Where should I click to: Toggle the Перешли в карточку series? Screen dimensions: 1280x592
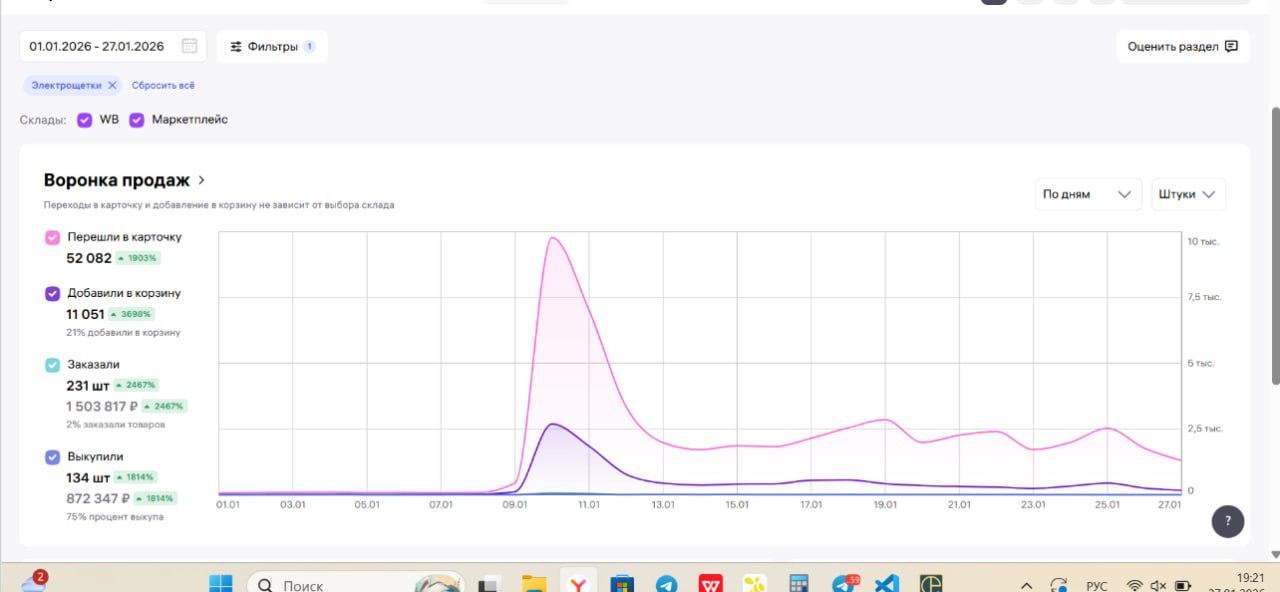point(52,238)
